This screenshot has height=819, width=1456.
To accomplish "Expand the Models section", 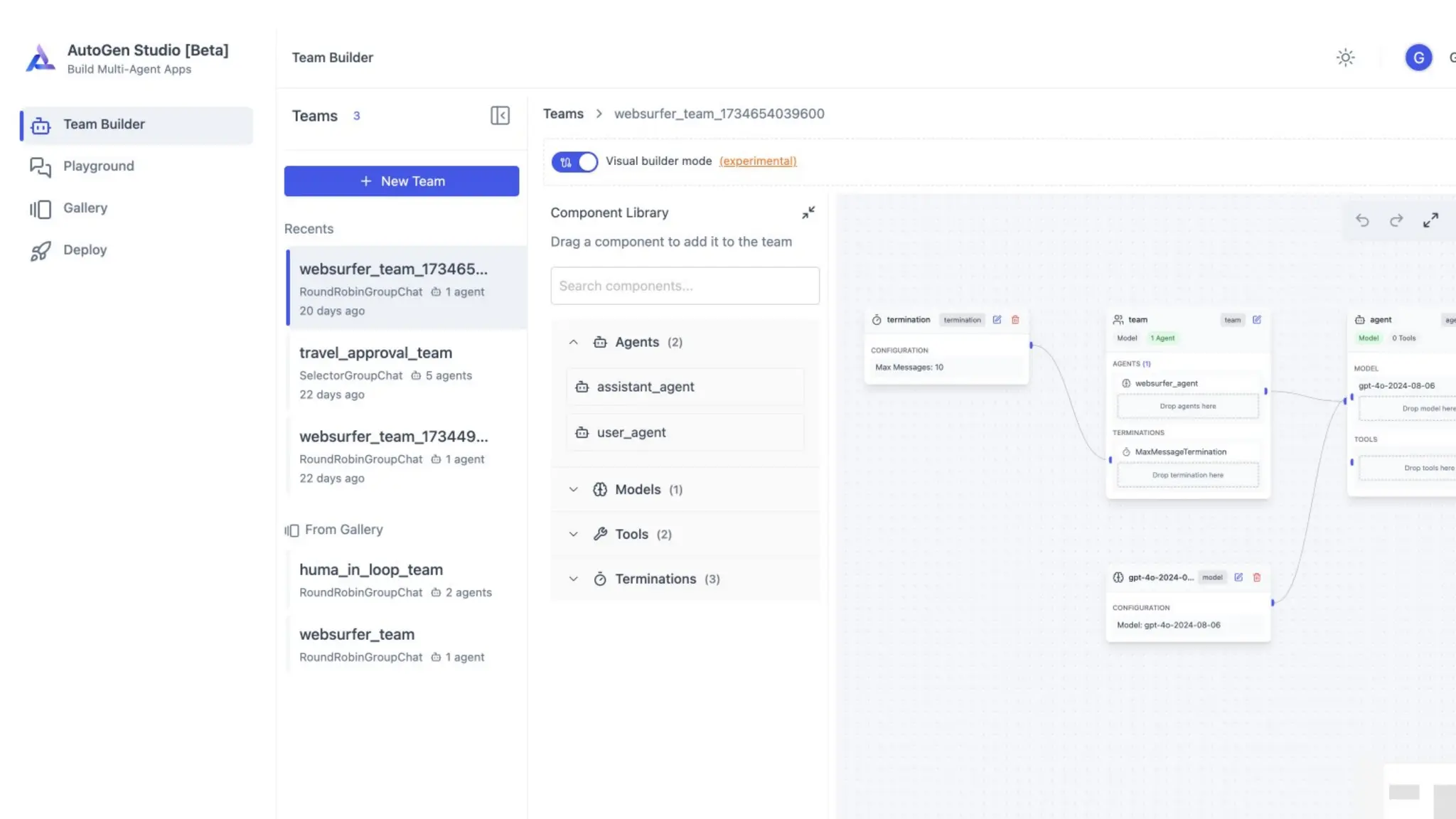I will [x=574, y=489].
